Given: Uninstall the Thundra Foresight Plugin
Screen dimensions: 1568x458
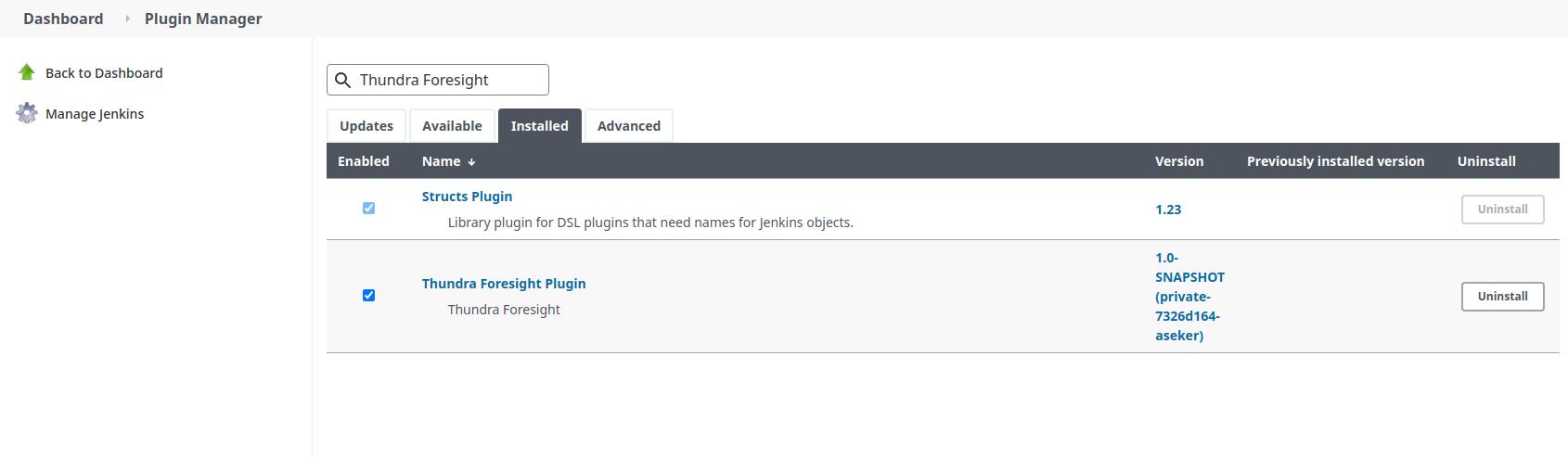Looking at the screenshot, I should click(1502, 297).
